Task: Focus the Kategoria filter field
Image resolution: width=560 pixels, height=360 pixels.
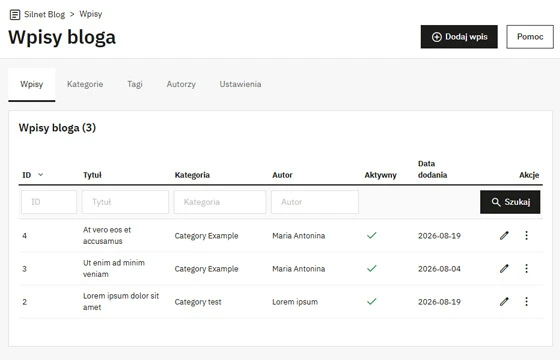Action: pos(220,202)
